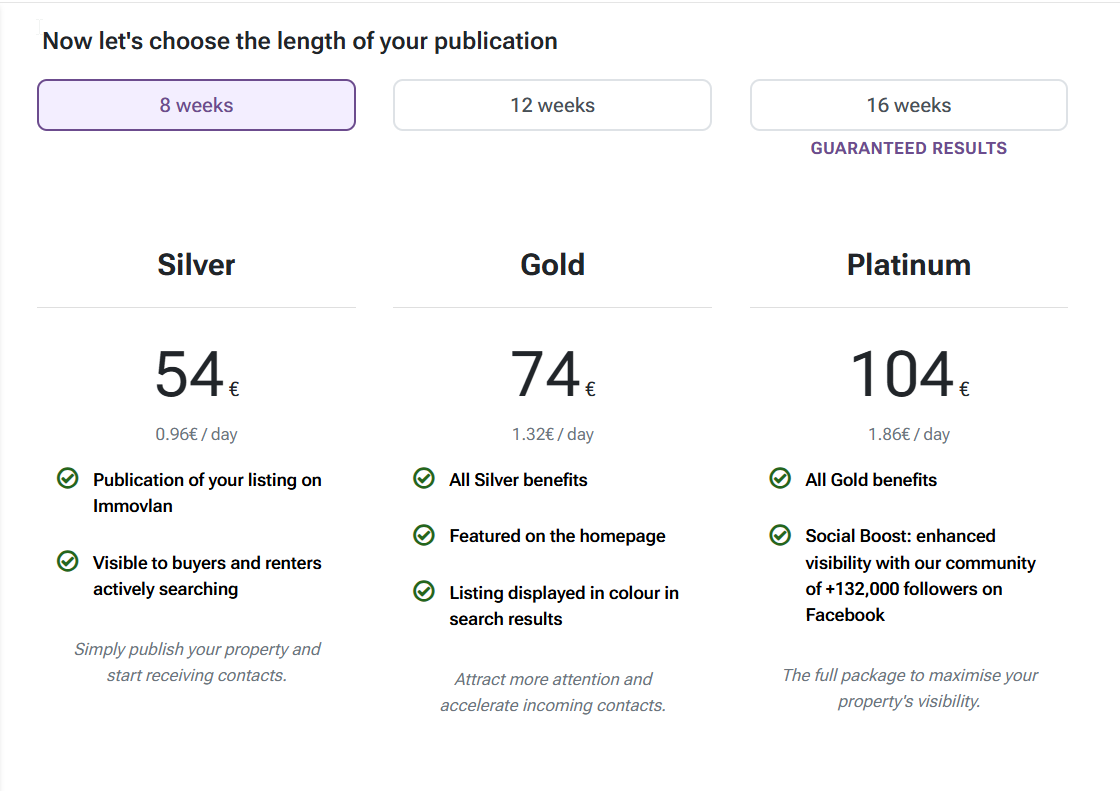The height and width of the screenshot is (791, 1120).
Task: Click the 54 € Silver price
Action: (x=197, y=374)
